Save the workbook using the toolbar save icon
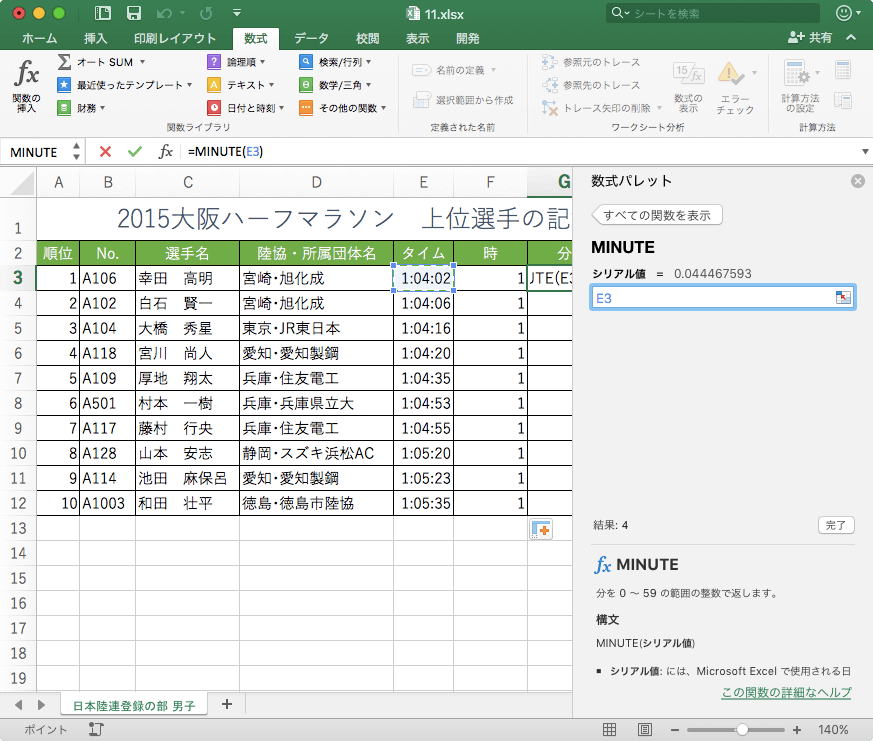The width and height of the screenshot is (873, 741). pos(134,14)
